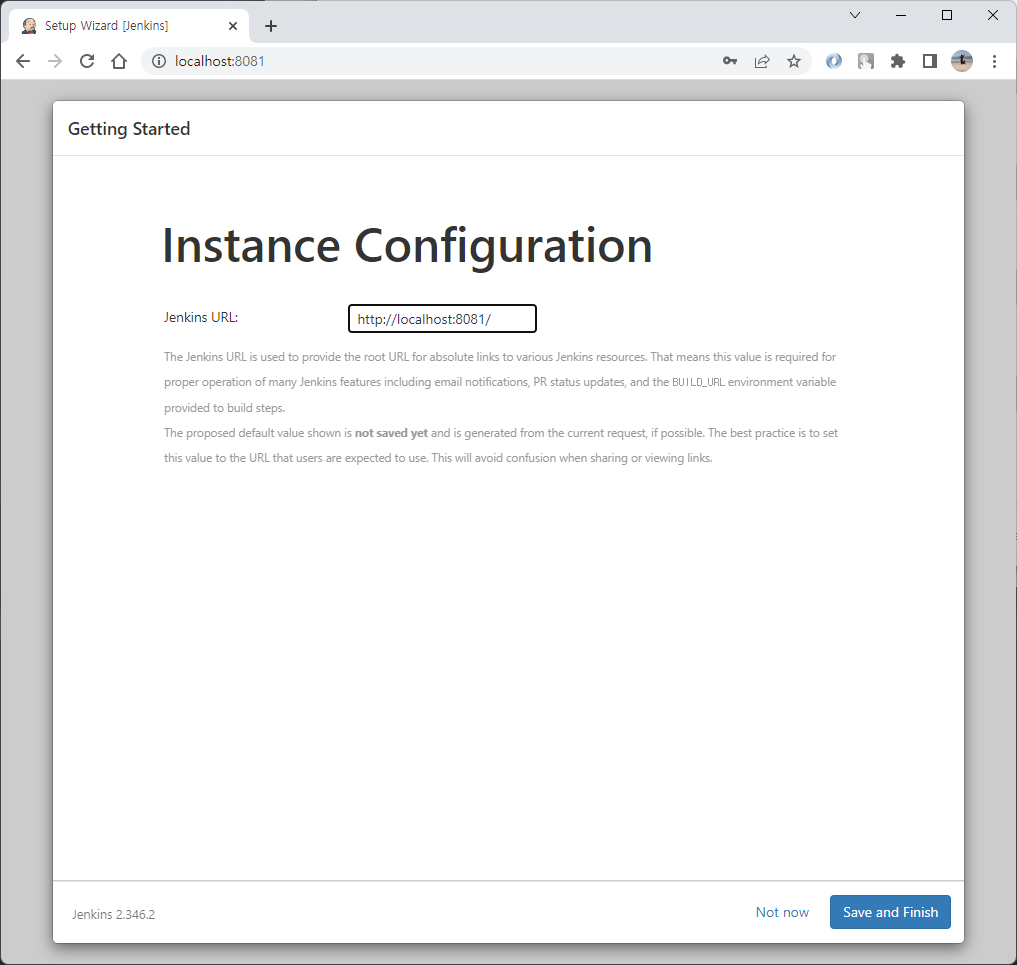1017x965 pixels.
Task: Open the tab search chevron
Action: click(855, 15)
